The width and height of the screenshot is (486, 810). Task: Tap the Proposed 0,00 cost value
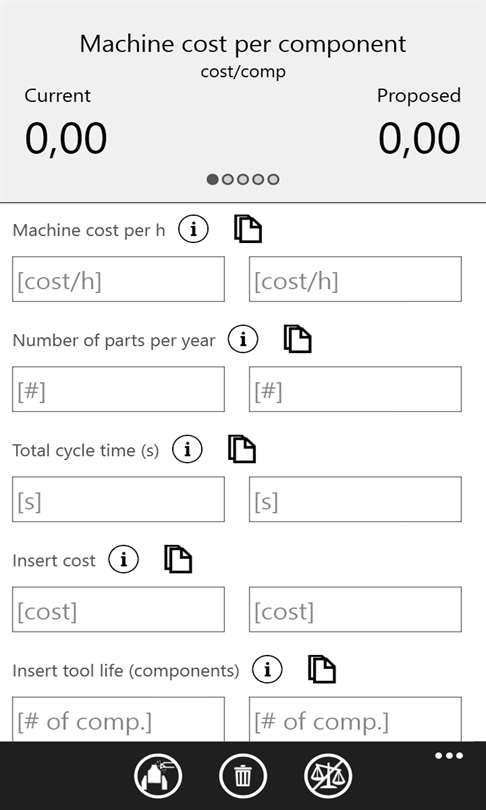[x=419, y=139]
